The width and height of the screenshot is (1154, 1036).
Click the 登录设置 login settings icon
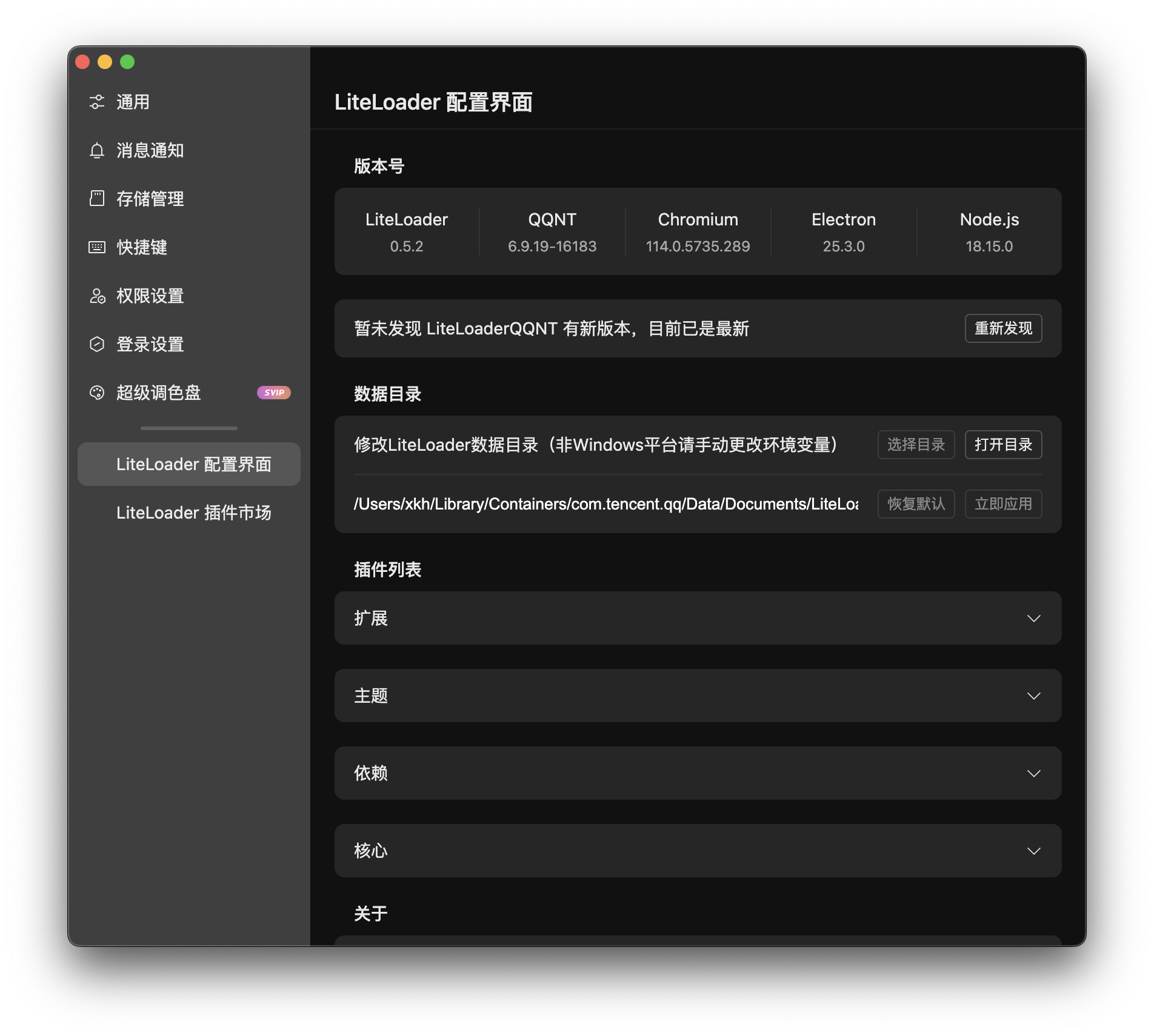[98, 344]
